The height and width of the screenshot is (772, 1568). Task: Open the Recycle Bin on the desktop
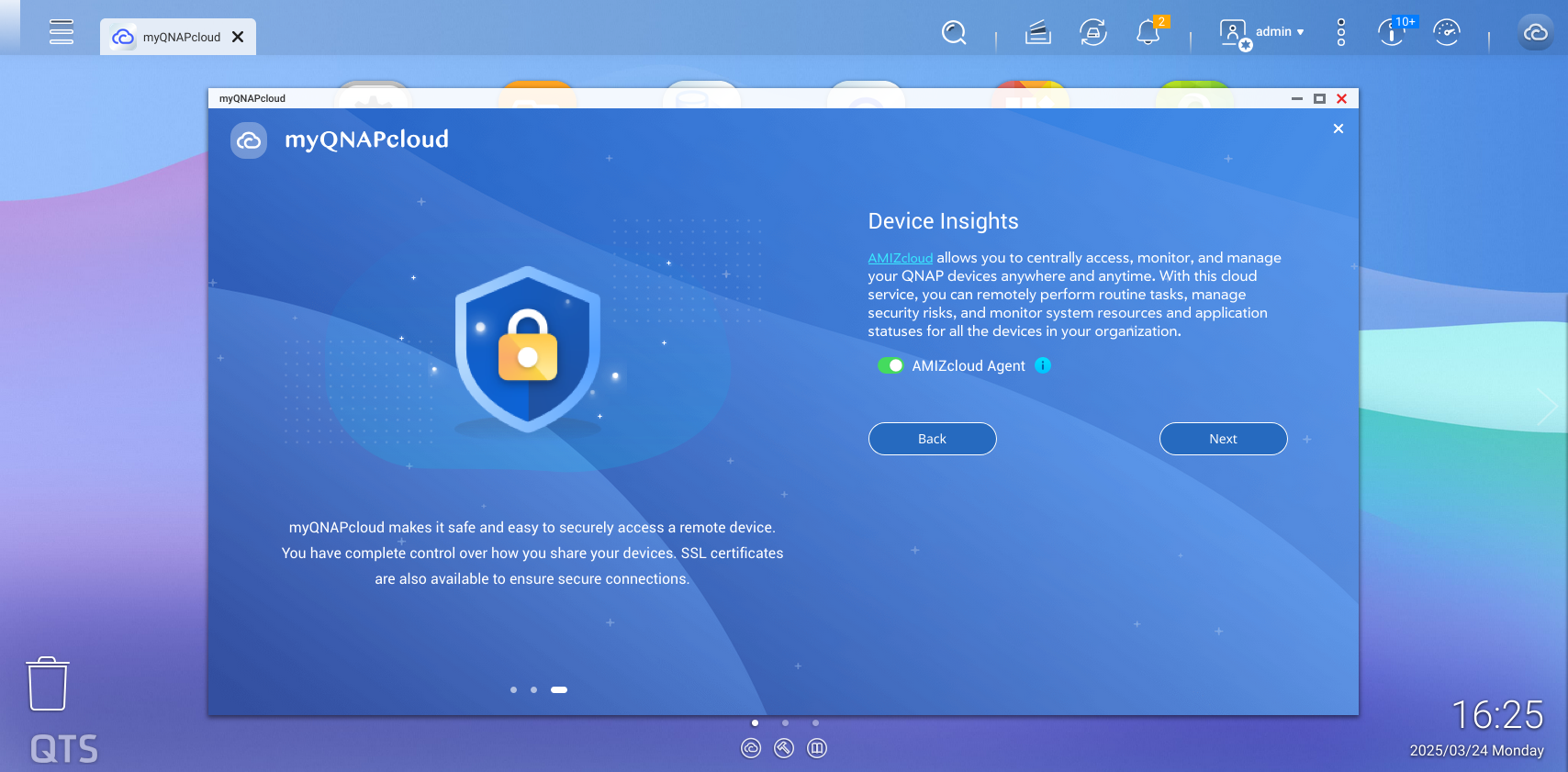(x=48, y=684)
